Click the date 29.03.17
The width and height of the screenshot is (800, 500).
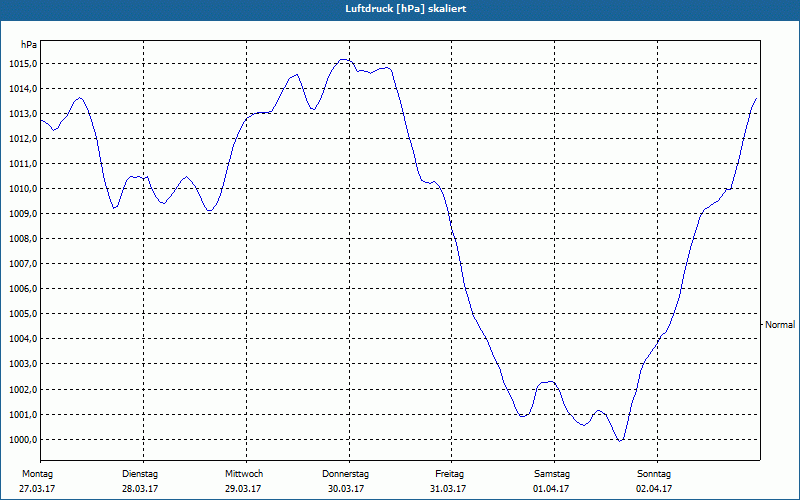(x=243, y=489)
